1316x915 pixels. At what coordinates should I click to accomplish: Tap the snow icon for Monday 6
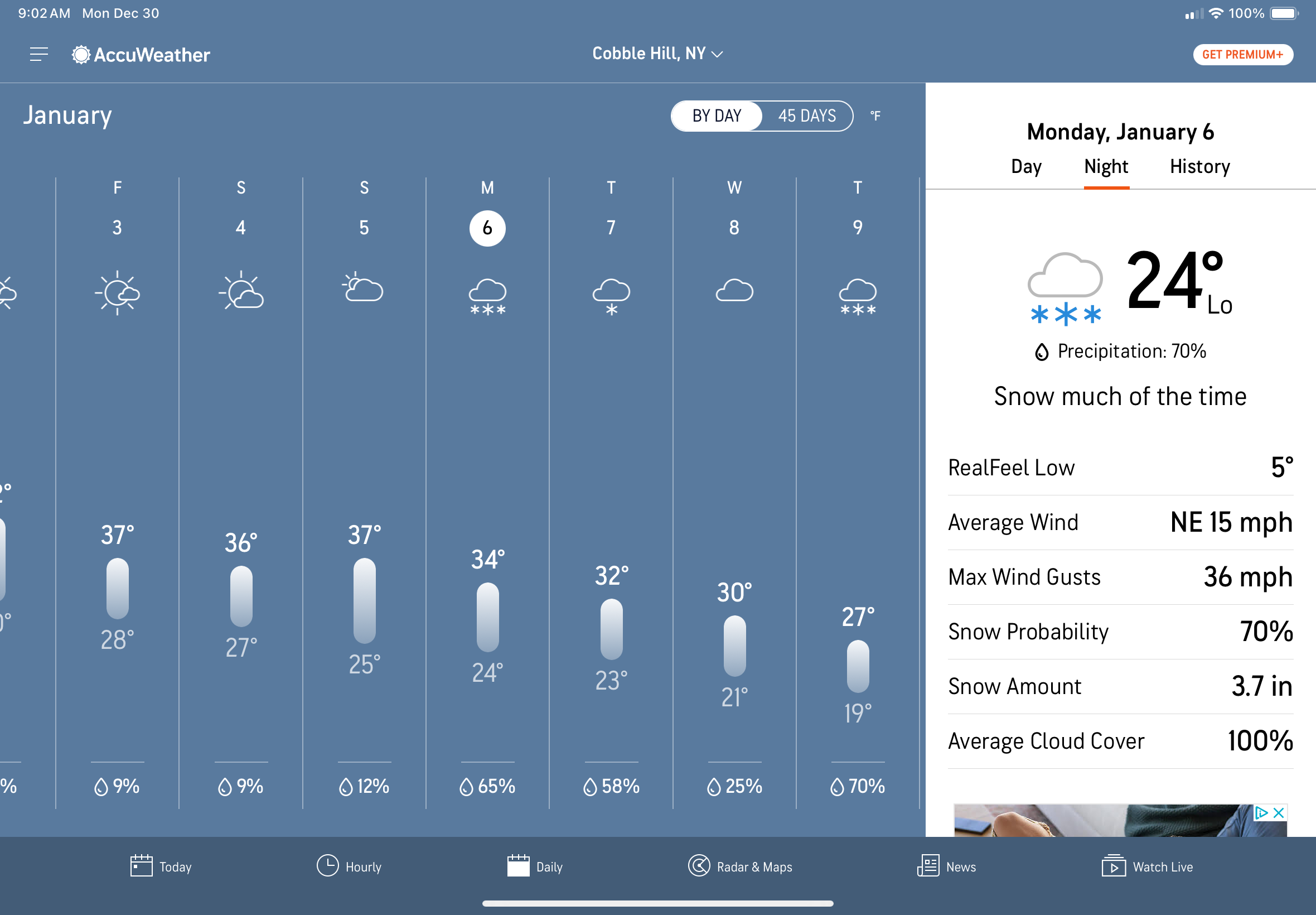click(487, 296)
